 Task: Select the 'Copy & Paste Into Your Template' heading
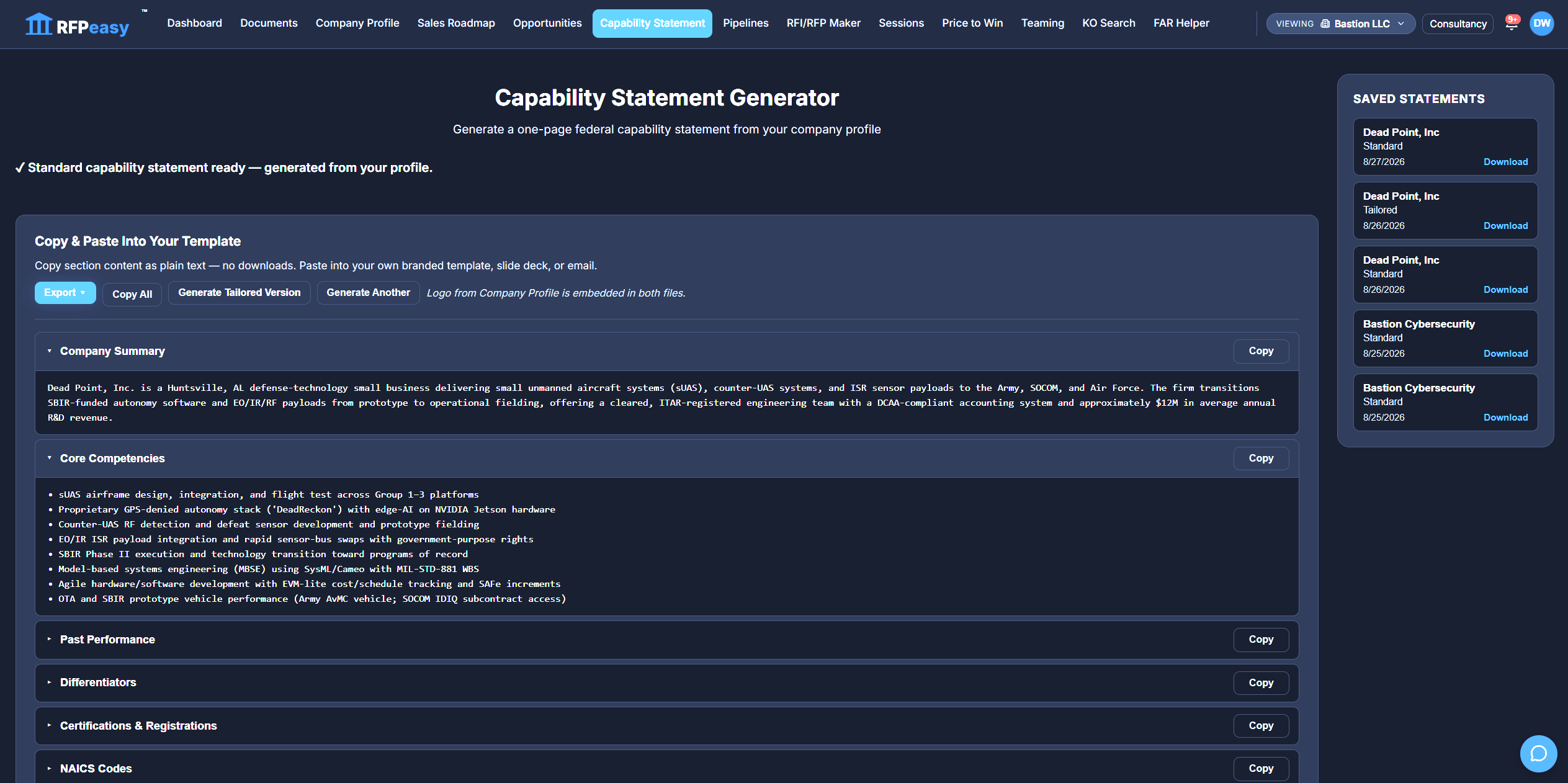pyautogui.click(x=138, y=241)
